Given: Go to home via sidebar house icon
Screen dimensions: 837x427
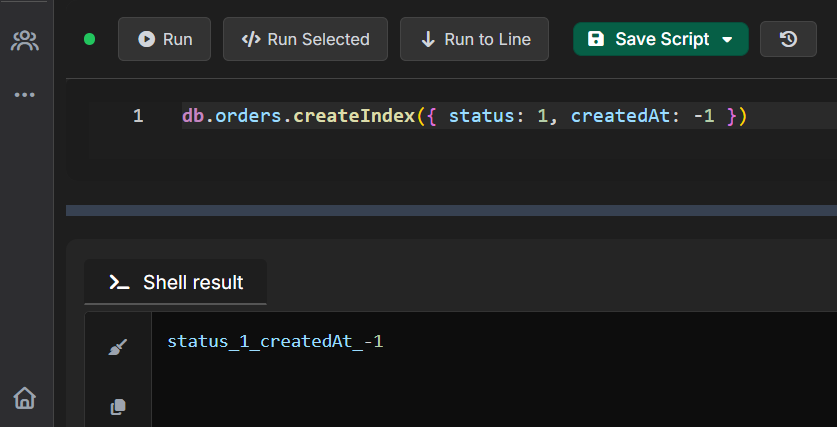Looking at the screenshot, I should [25, 398].
